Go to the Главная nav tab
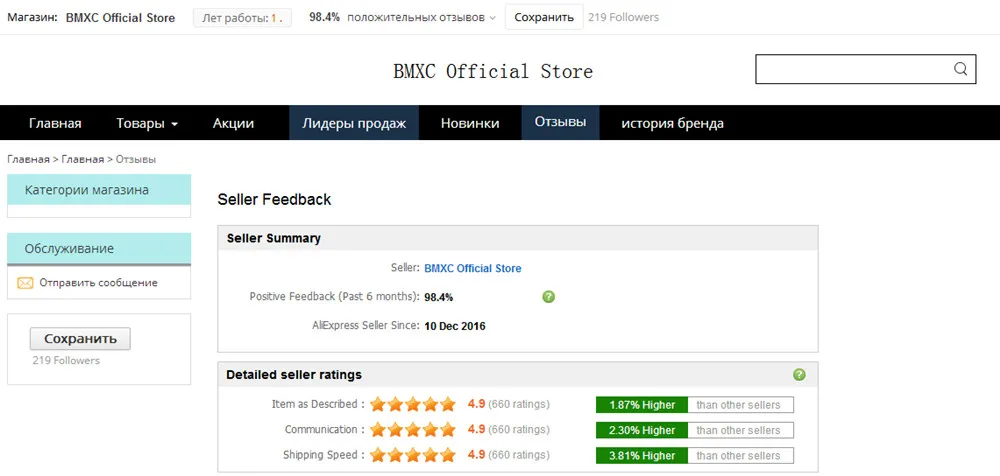 pos(55,123)
